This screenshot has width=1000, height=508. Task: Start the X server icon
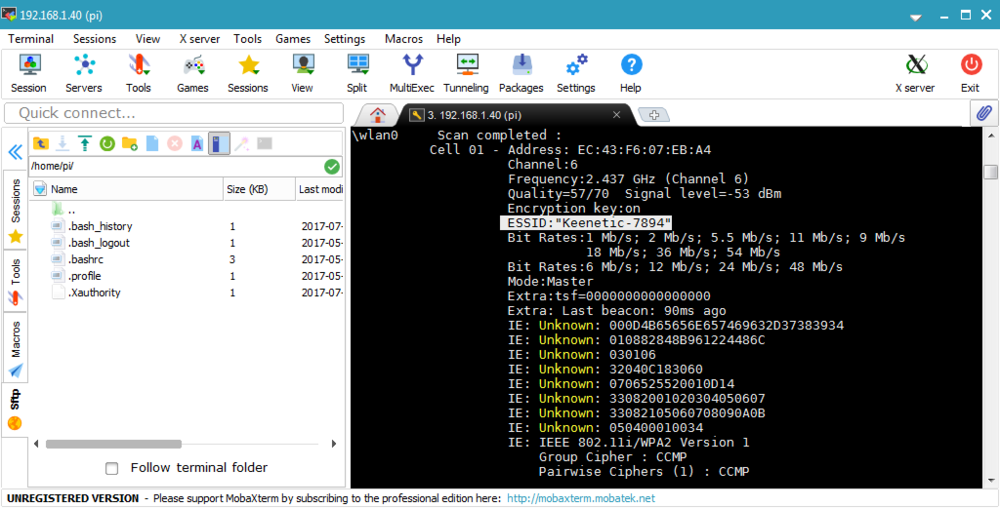click(x=915, y=73)
